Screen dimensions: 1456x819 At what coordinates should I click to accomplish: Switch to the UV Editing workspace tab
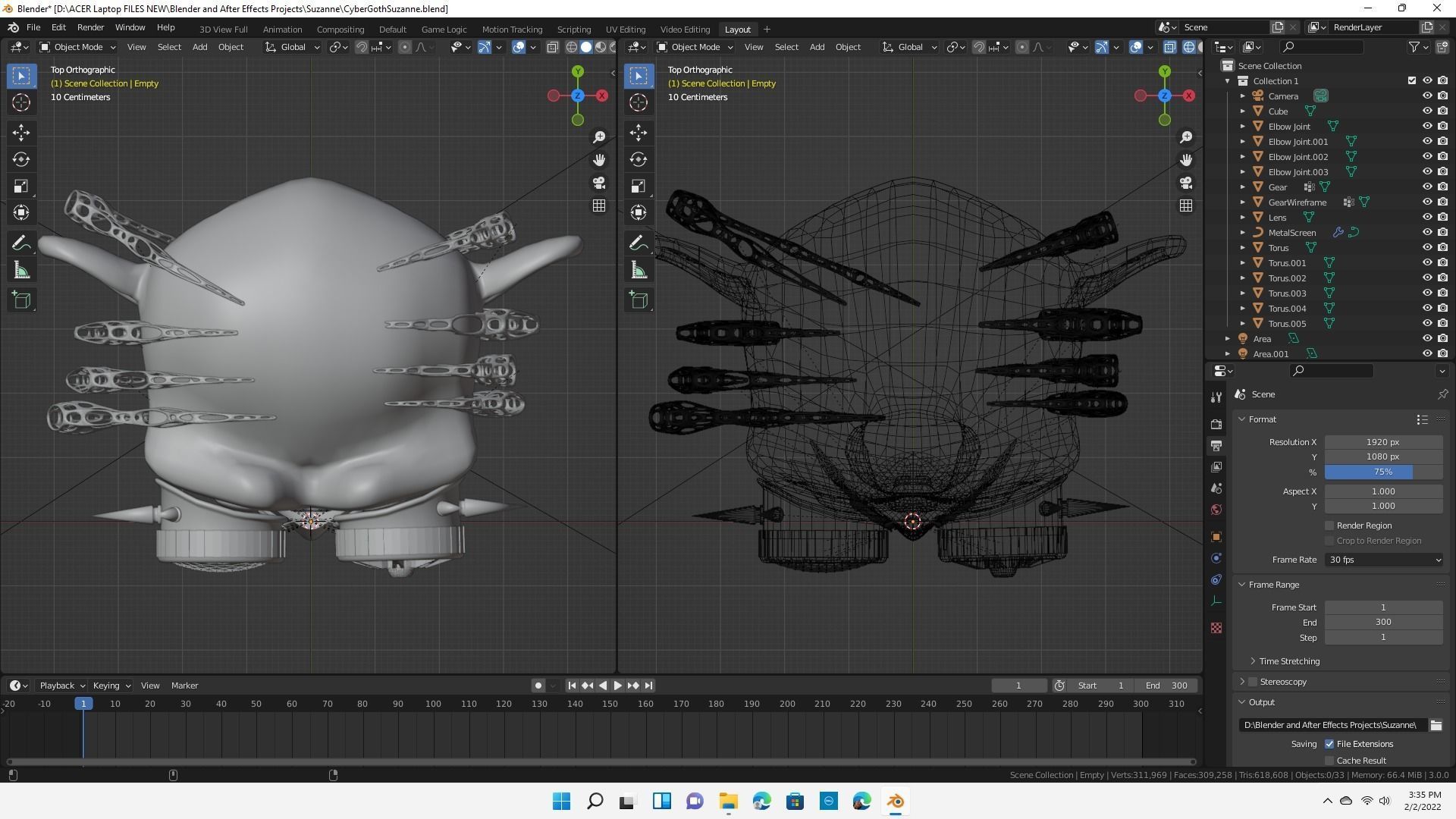point(626,30)
